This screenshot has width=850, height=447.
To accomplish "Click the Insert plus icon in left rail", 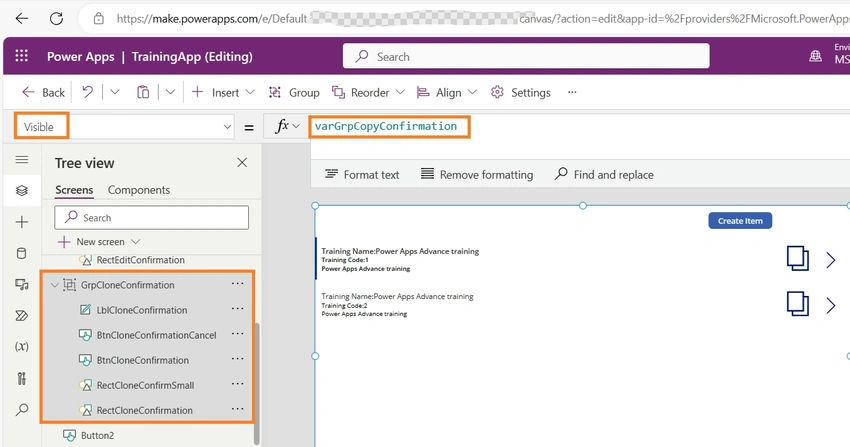I will 22,222.
